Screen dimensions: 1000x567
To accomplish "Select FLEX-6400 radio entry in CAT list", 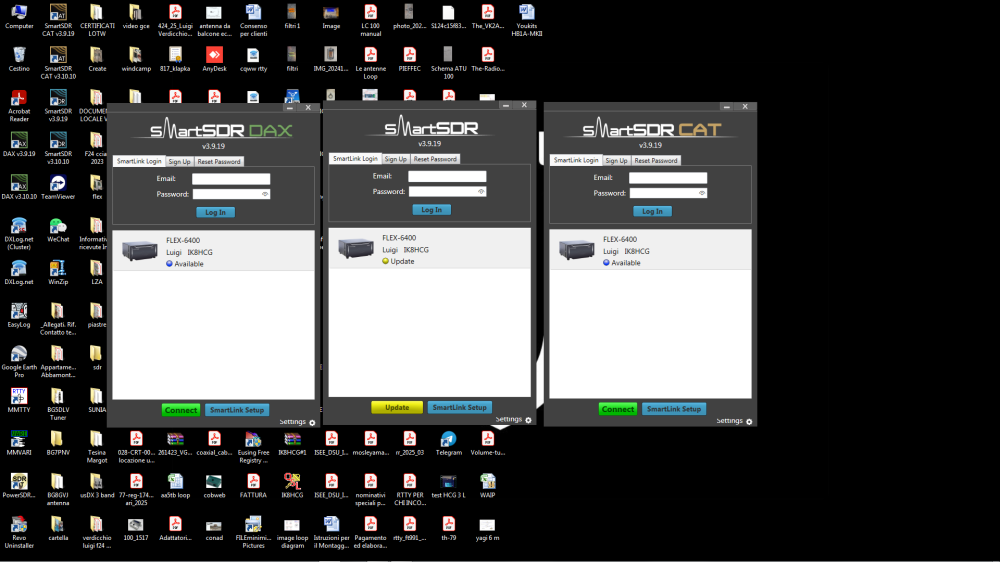I will [x=651, y=250].
